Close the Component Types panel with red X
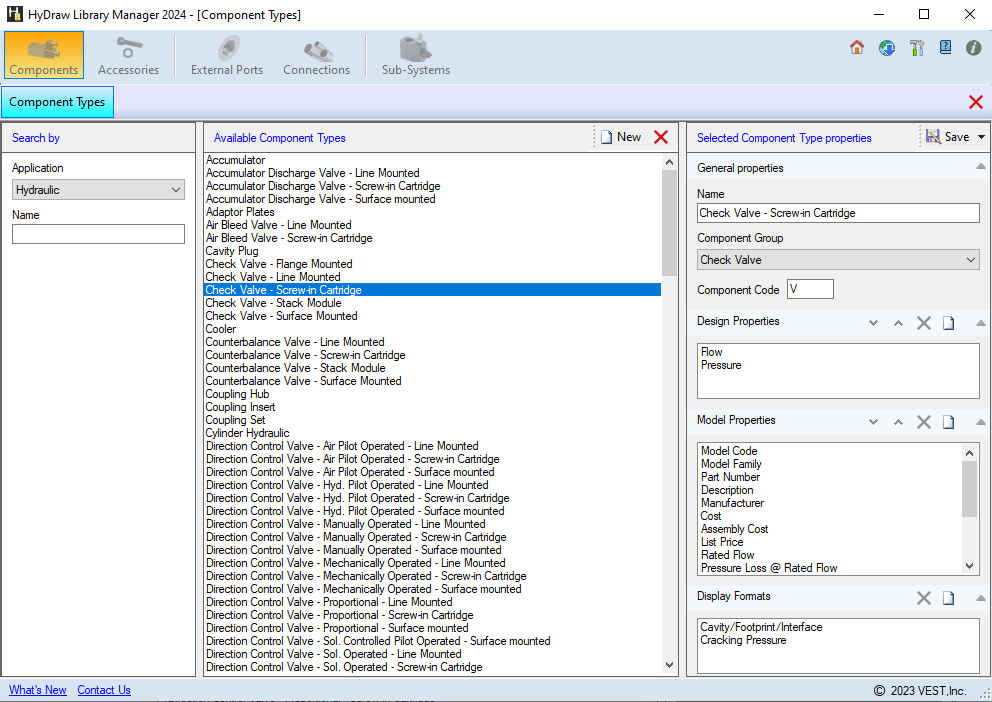992x702 pixels. point(976,102)
